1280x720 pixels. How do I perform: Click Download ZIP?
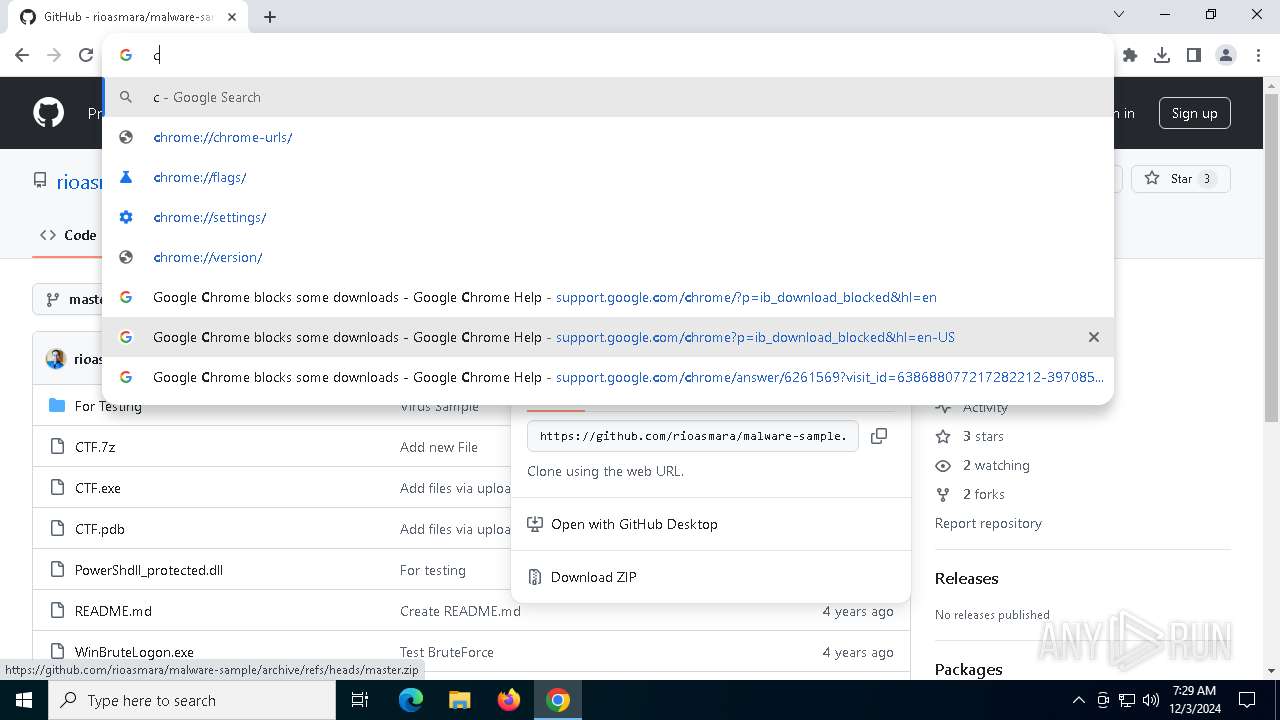tap(593, 577)
